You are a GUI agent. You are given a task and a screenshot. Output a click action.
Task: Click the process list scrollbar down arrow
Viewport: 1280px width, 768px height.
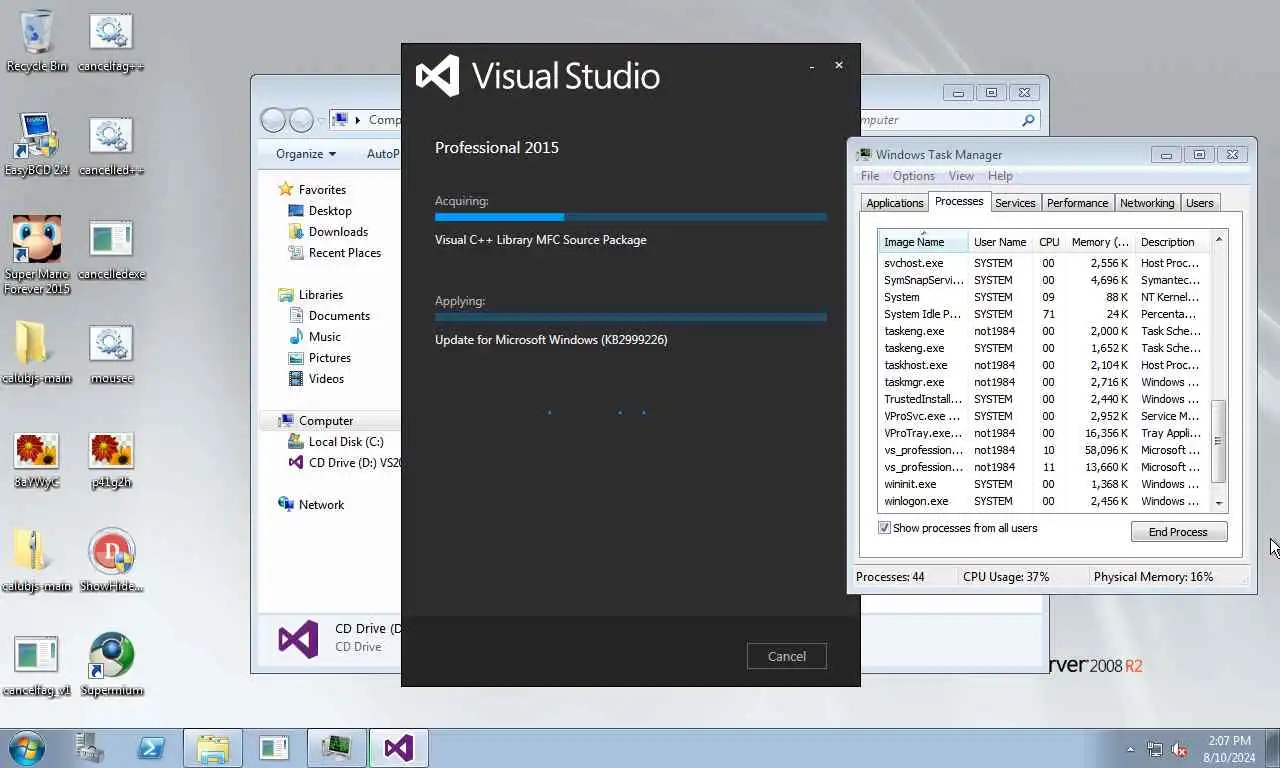point(1219,502)
